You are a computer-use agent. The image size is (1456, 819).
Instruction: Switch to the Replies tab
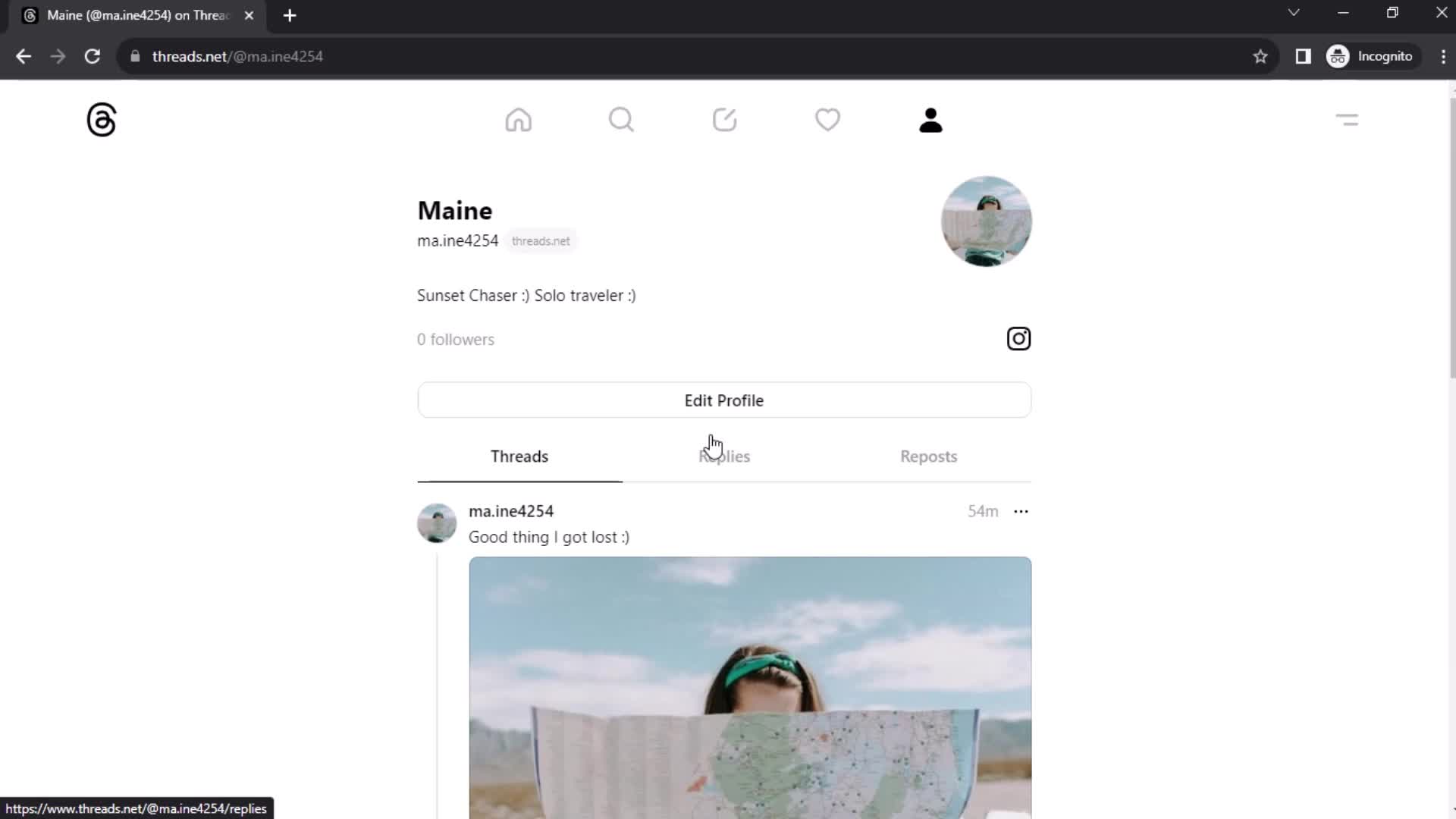[724, 456]
